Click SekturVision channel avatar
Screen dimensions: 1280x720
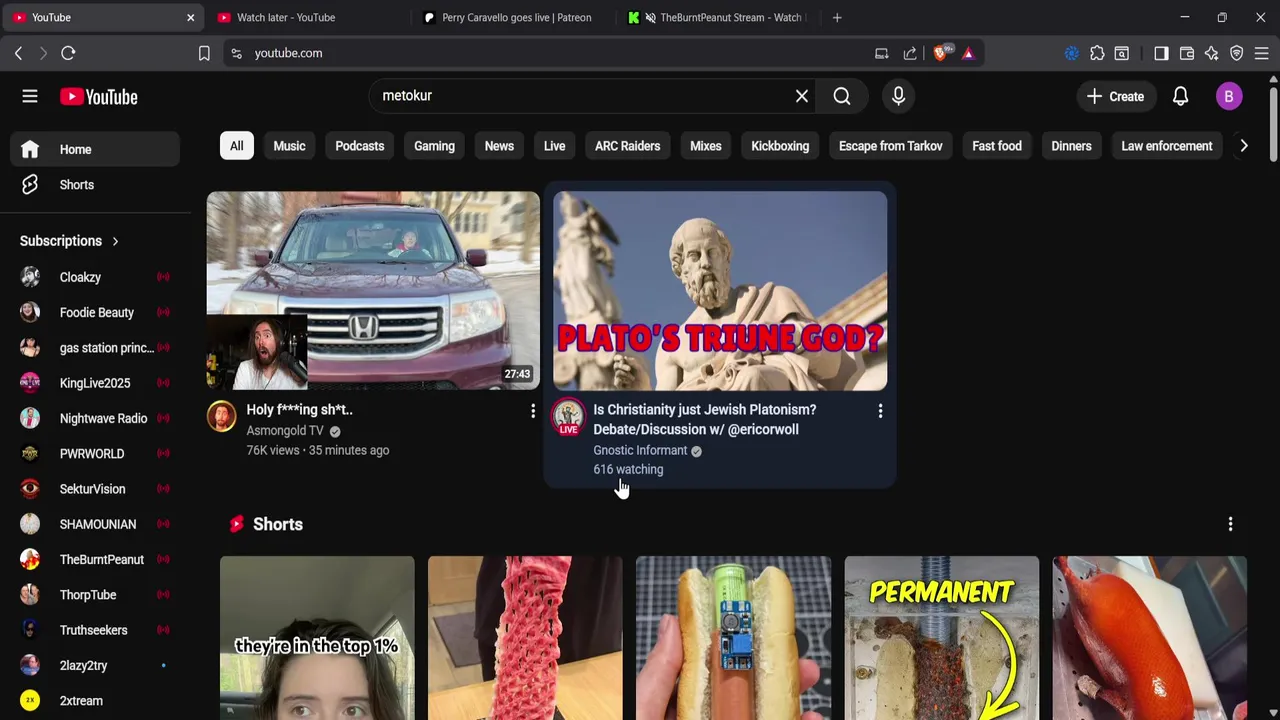(30, 489)
